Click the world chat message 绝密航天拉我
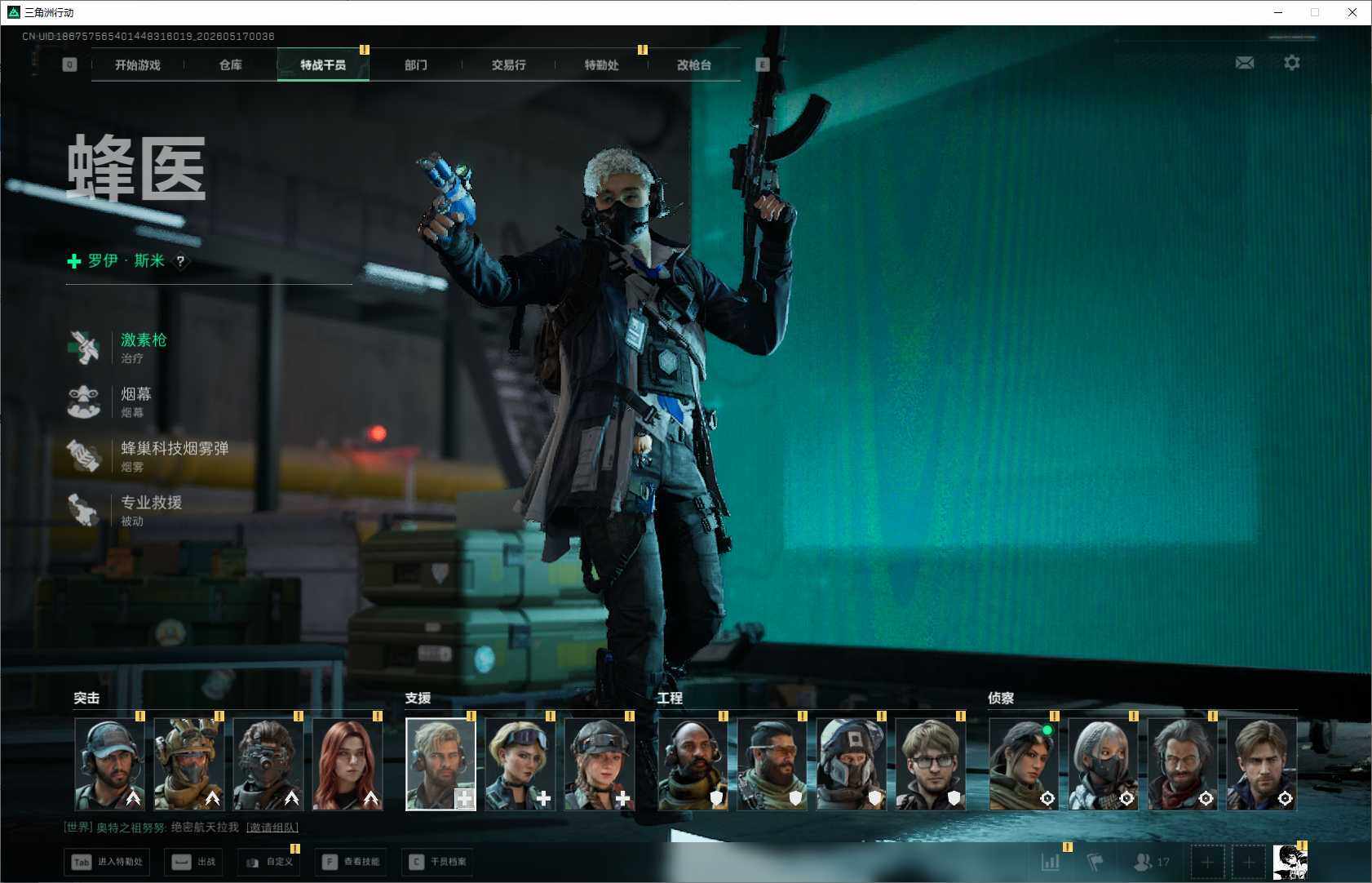The width and height of the screenshot is (1372, 883). [x=205, y=828]
